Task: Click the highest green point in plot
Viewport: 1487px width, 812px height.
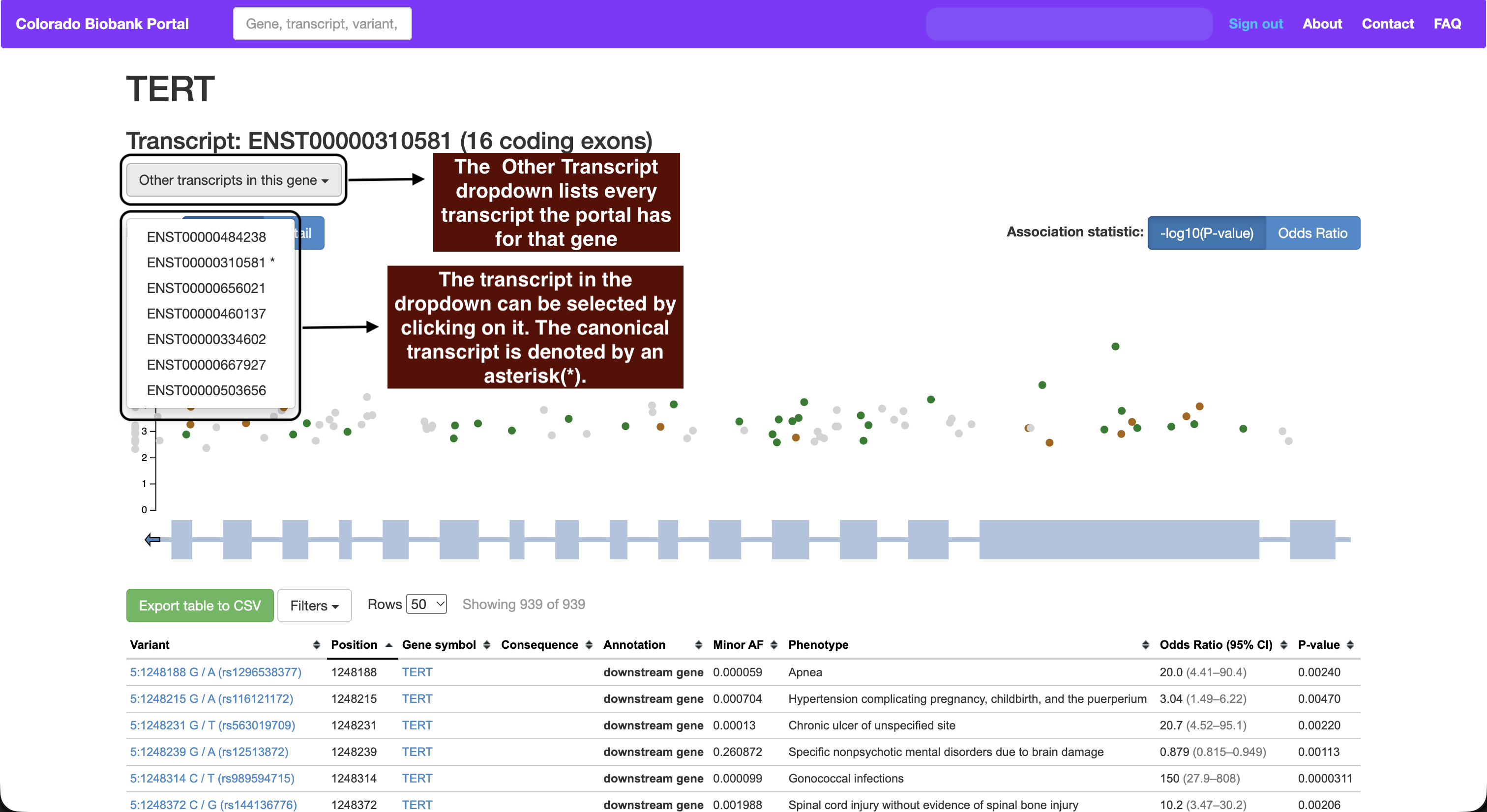Action: click(1115, 346)
